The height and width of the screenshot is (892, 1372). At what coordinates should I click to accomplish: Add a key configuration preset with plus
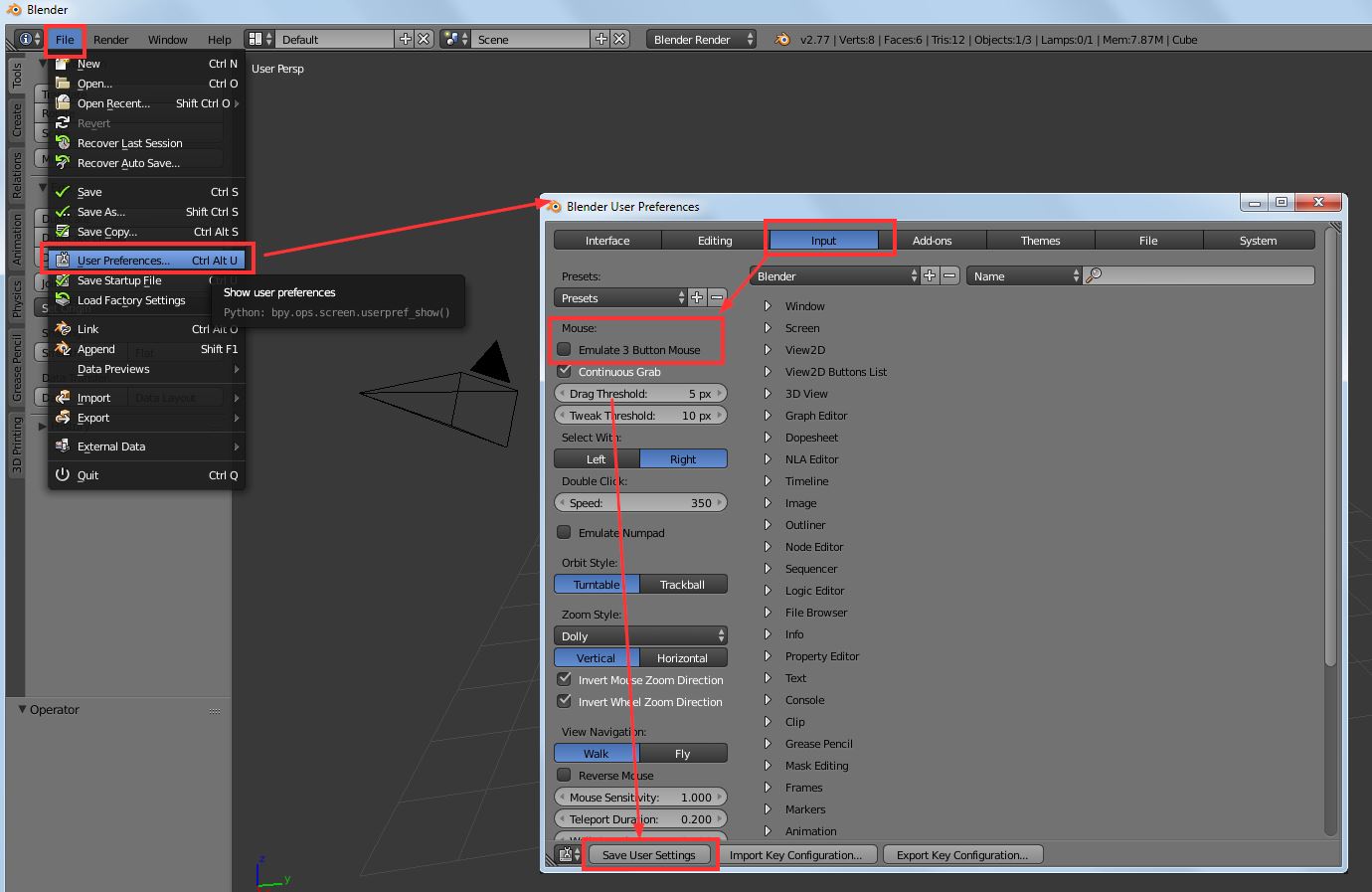(930, 275)
